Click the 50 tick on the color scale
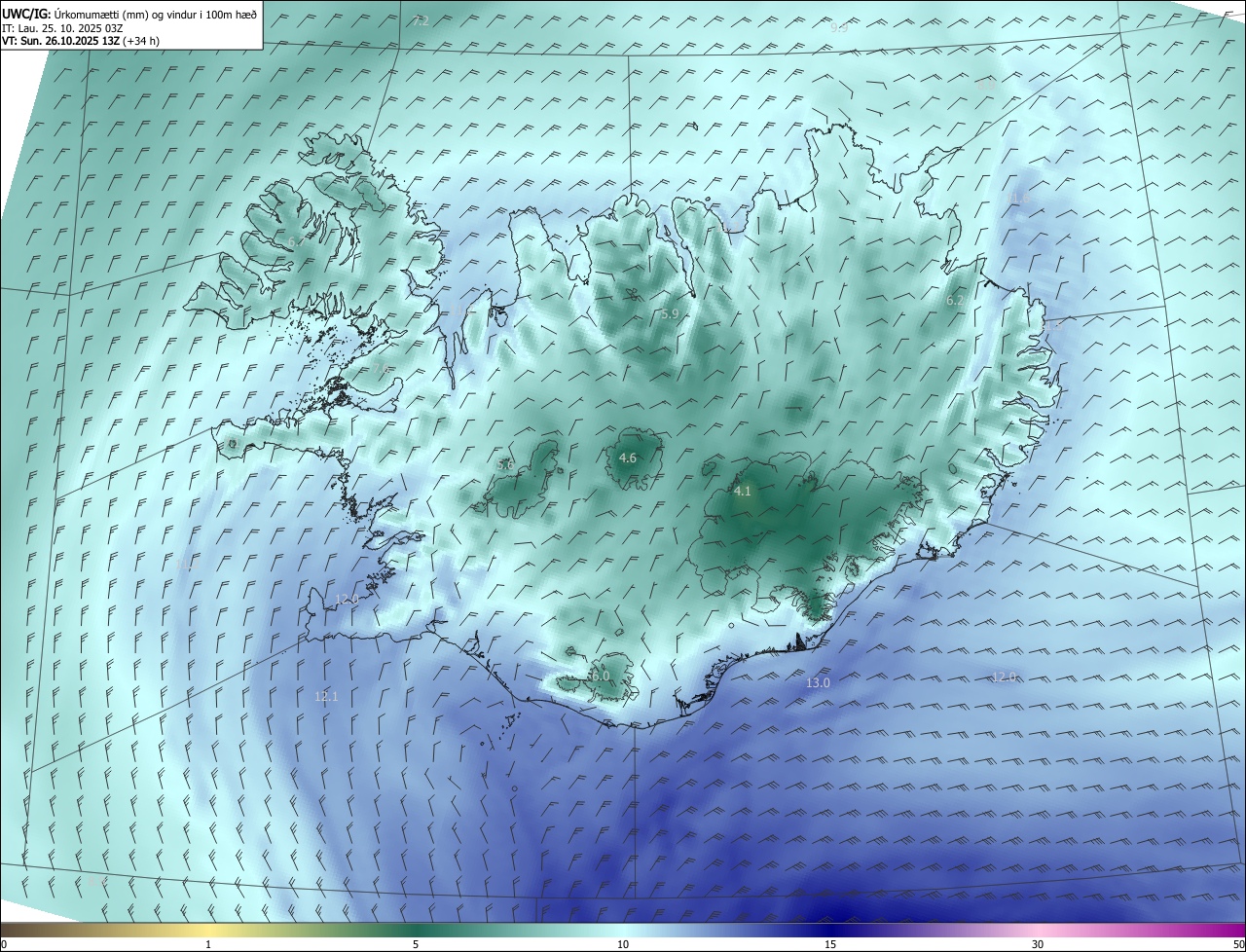The image size is (1246, 952). [x=1238, y=945]
